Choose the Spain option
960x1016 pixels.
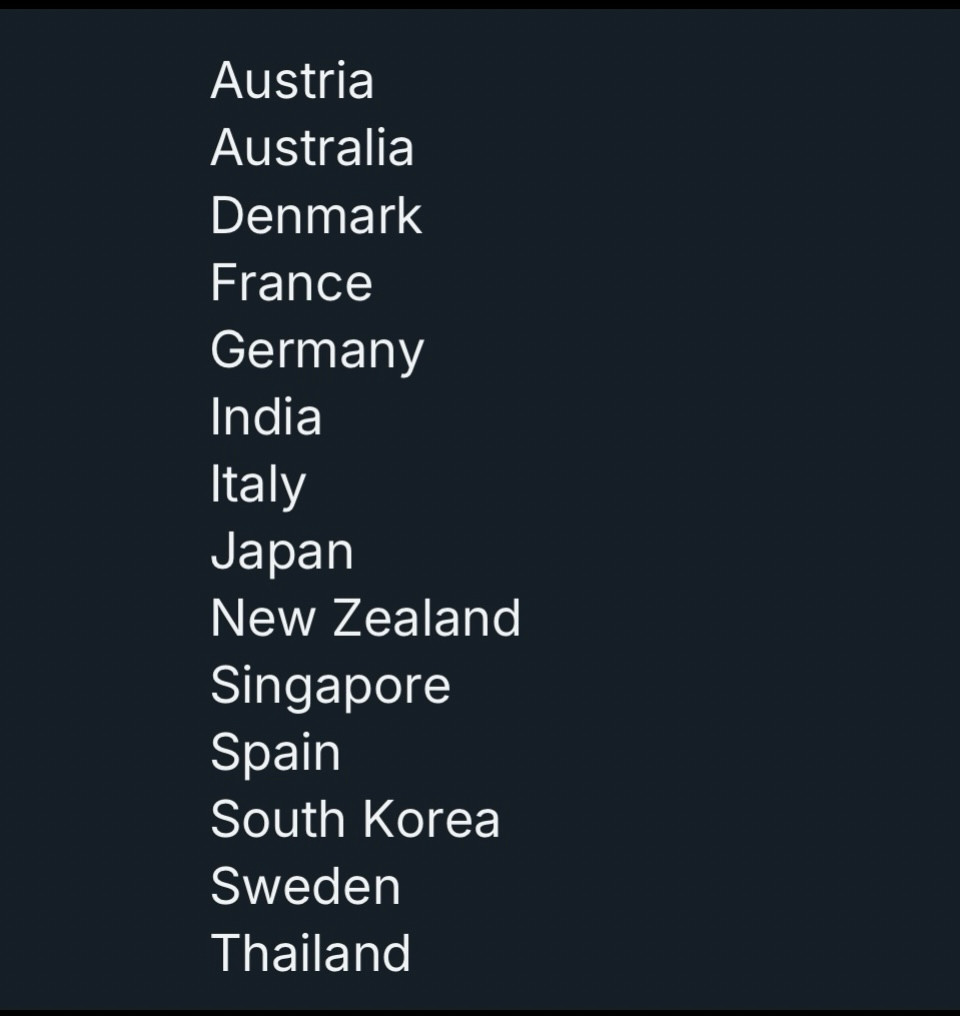275,754
